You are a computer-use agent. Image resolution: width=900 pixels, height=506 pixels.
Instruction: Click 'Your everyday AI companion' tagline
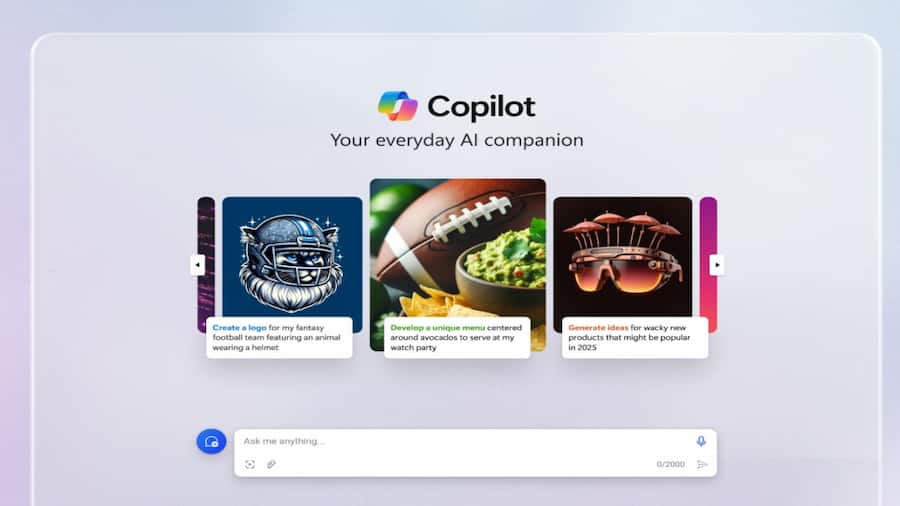457,141
